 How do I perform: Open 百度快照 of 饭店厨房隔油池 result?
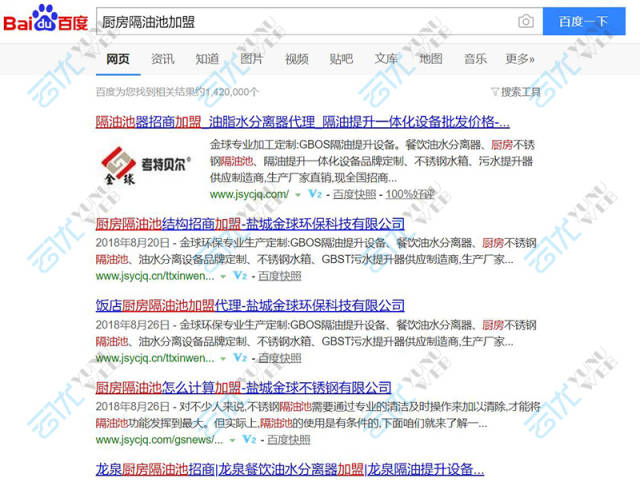[x=280, y=358]
